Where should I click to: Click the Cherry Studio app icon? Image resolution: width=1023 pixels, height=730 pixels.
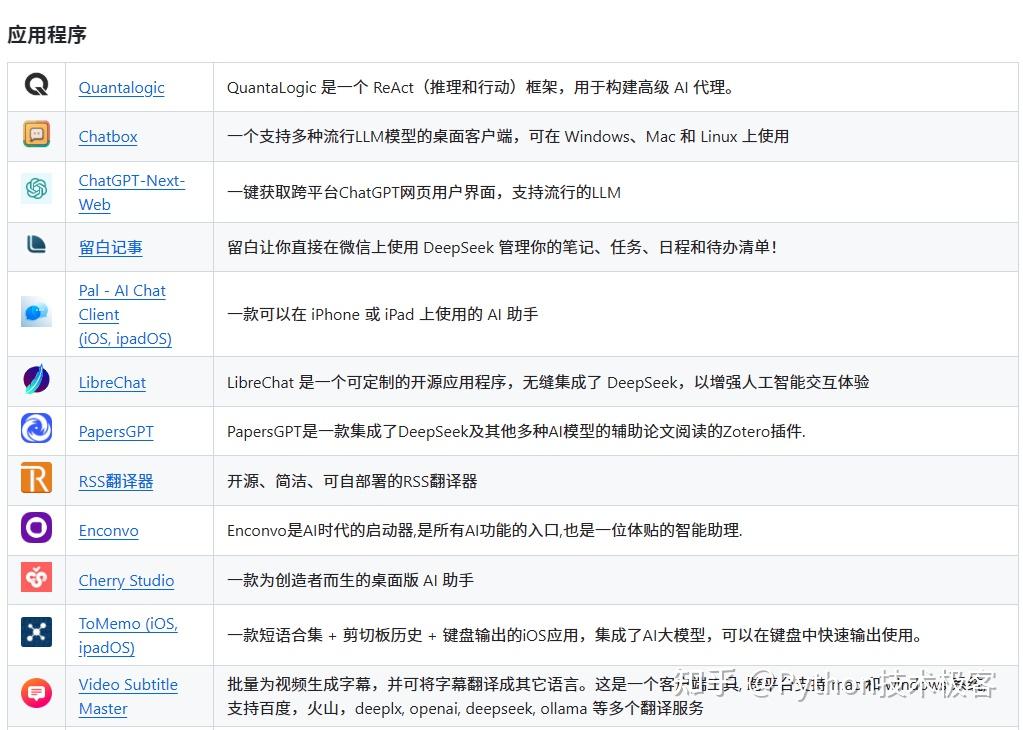point(37,576)
